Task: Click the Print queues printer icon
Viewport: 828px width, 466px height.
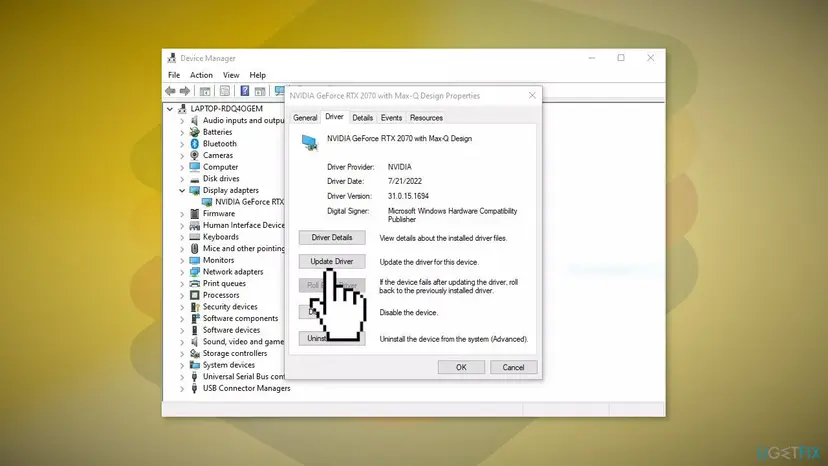Action: click(x=194, y=283)
